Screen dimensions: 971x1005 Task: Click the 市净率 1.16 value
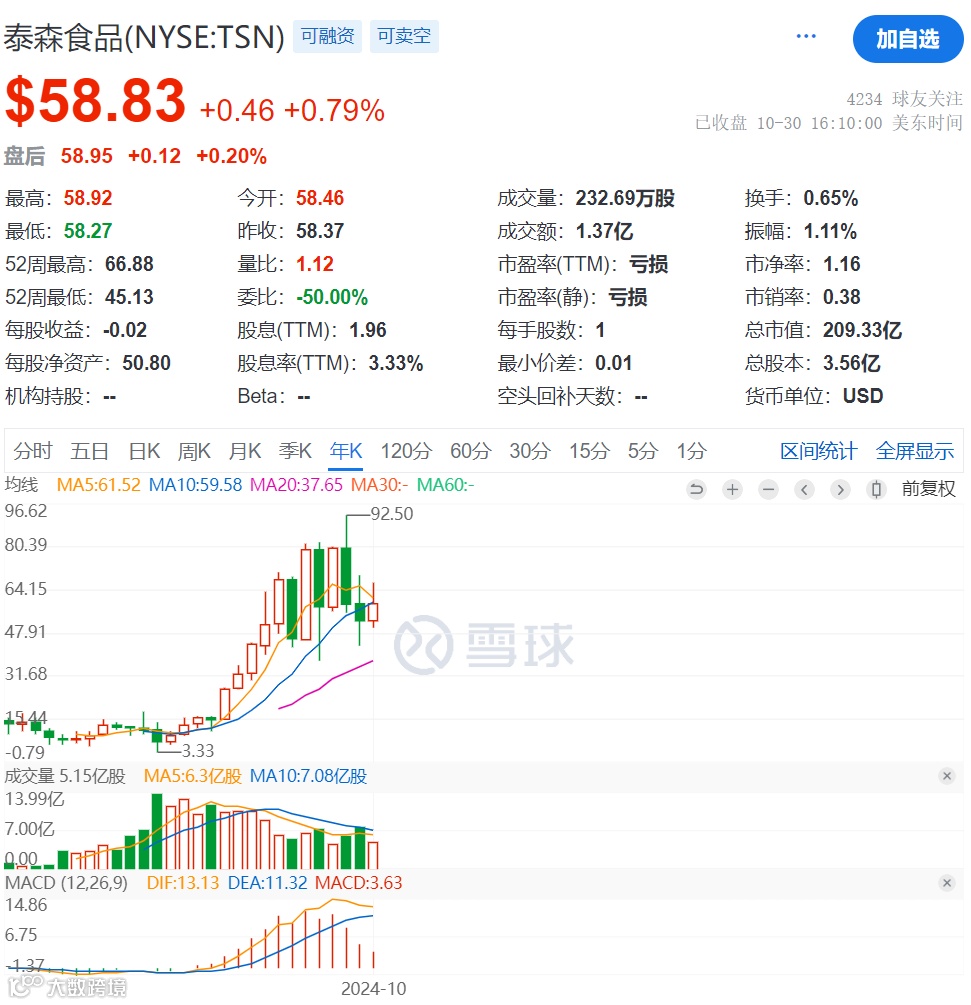pyautogui.click(x=842, y=264)
